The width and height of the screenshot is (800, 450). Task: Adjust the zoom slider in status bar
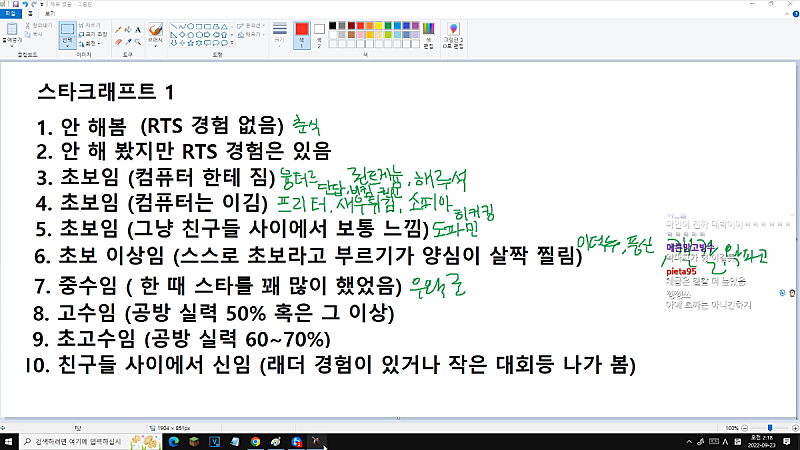pos(770,428)
